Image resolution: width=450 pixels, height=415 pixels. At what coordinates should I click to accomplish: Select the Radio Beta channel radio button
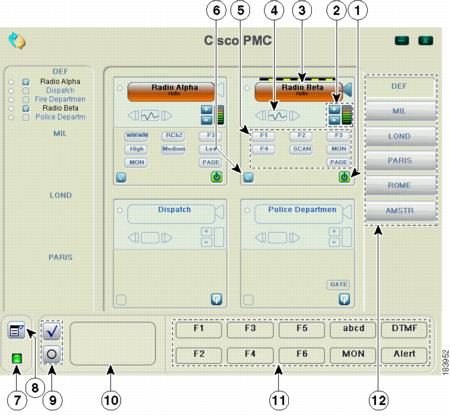[247, 88]
